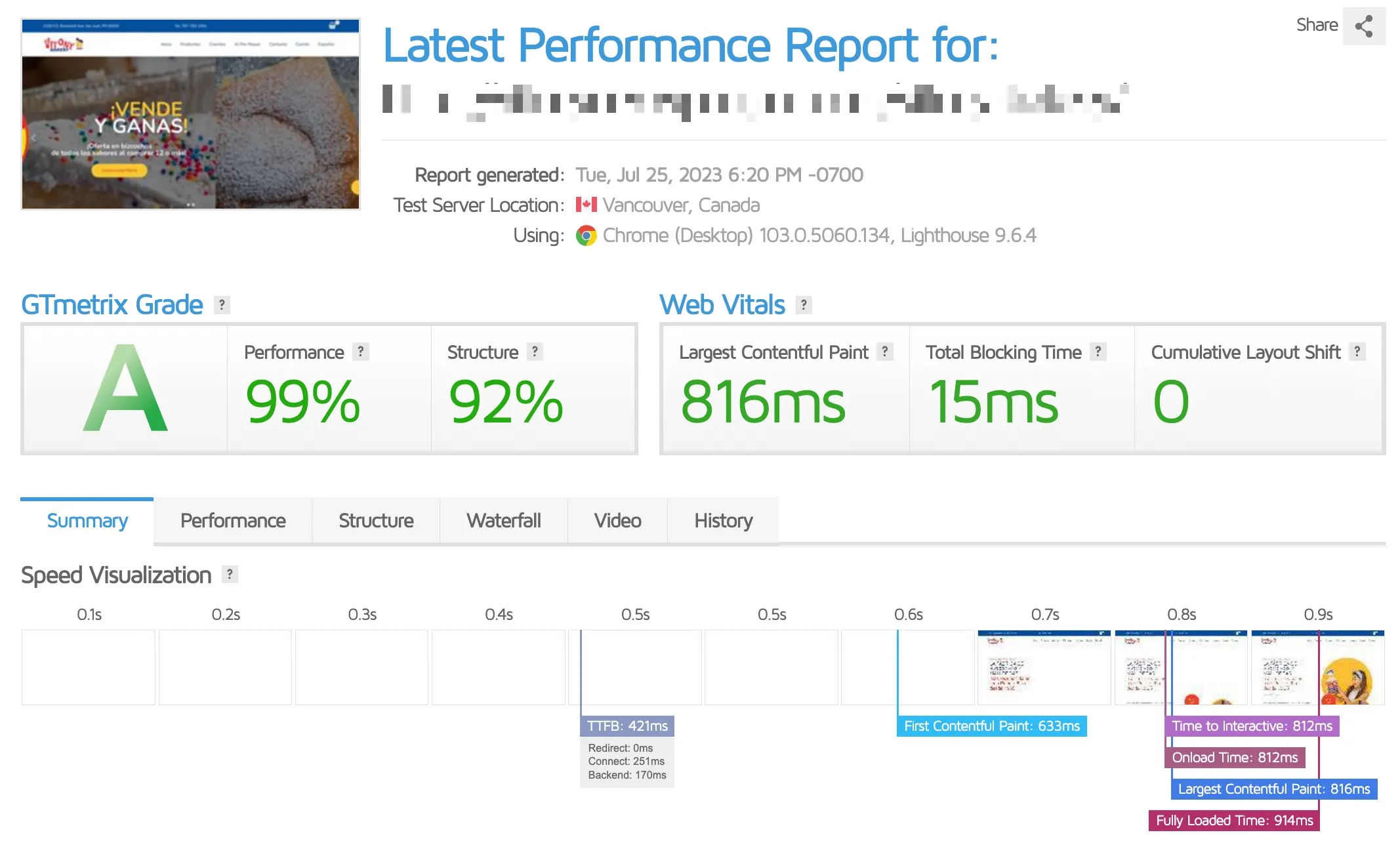Click the 0.9s filmstrip frame
1400x841 pixels.
pos(1317,667)
